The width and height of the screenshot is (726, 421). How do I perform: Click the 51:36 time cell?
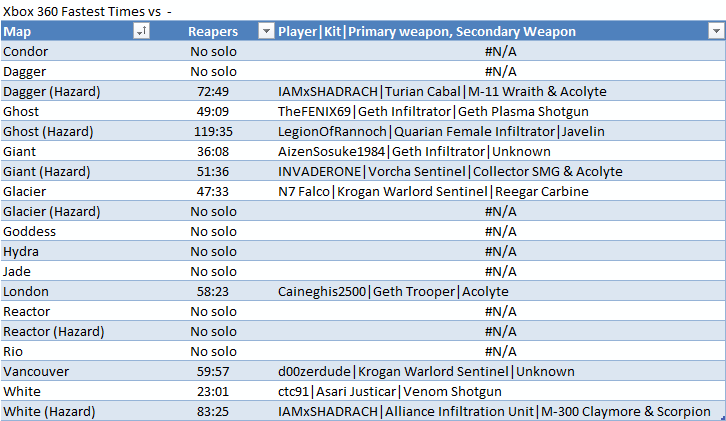click(213, 171)
